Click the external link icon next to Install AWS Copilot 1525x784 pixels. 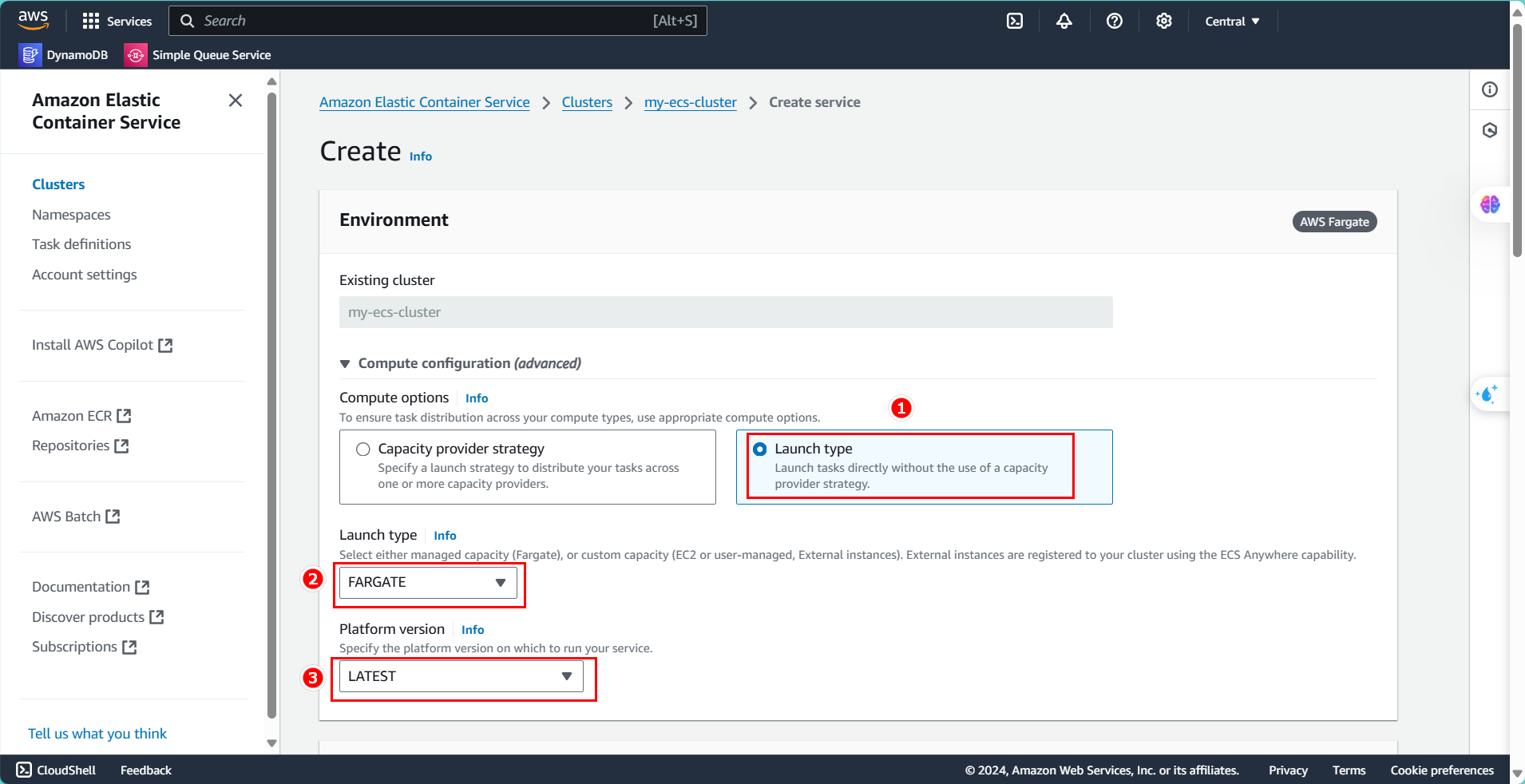tap(165, 345)
